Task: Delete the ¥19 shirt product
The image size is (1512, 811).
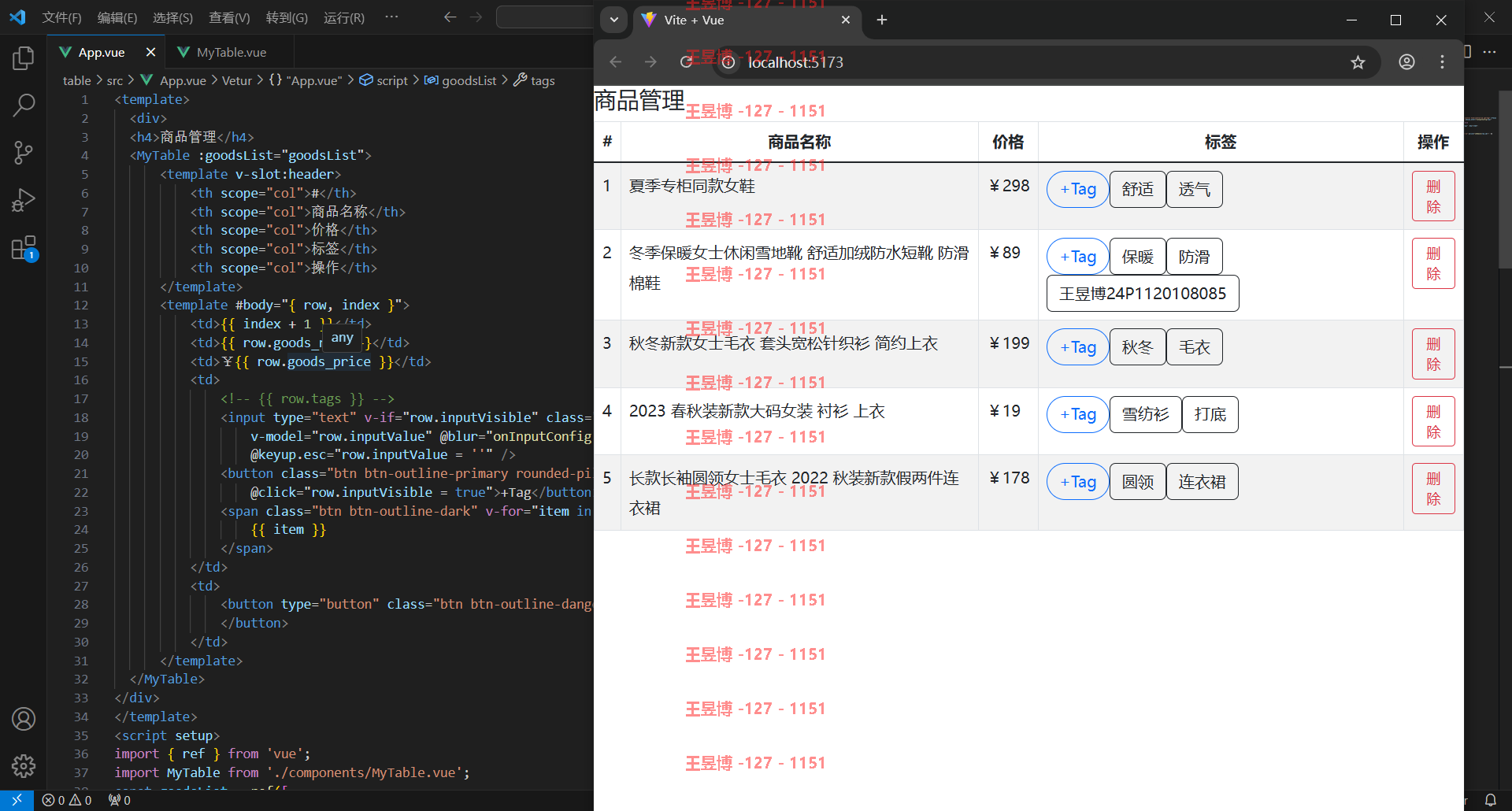Action: 1433,421
